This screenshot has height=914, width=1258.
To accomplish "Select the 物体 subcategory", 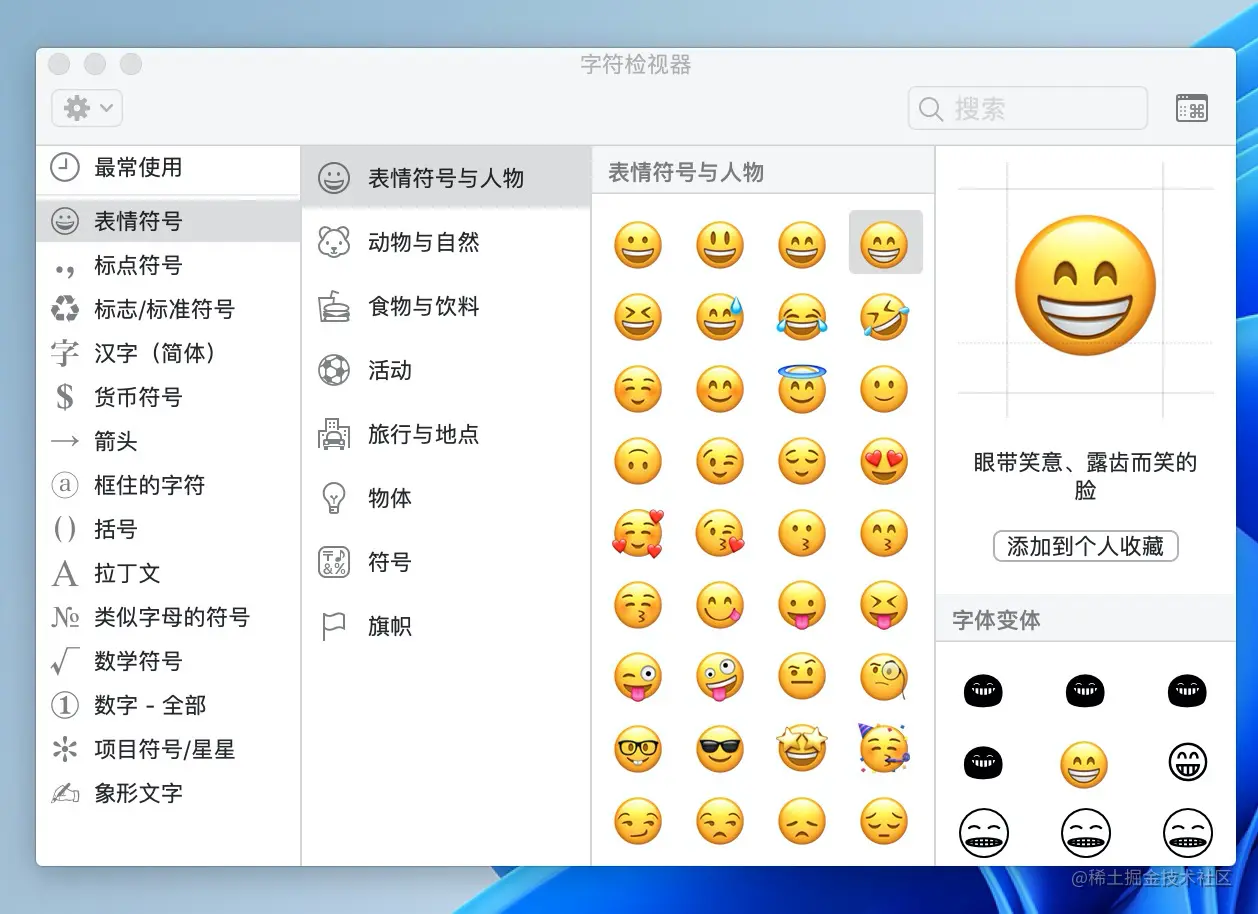I will pos(446,498).
